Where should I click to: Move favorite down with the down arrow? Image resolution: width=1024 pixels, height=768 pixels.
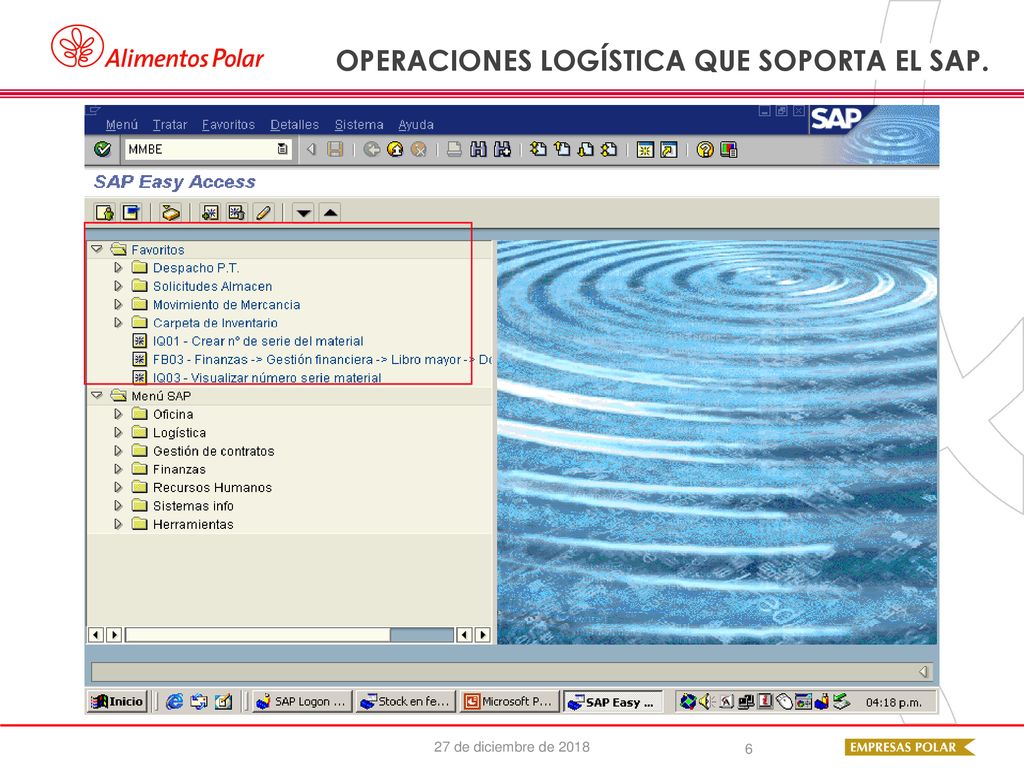click(304, 212)
